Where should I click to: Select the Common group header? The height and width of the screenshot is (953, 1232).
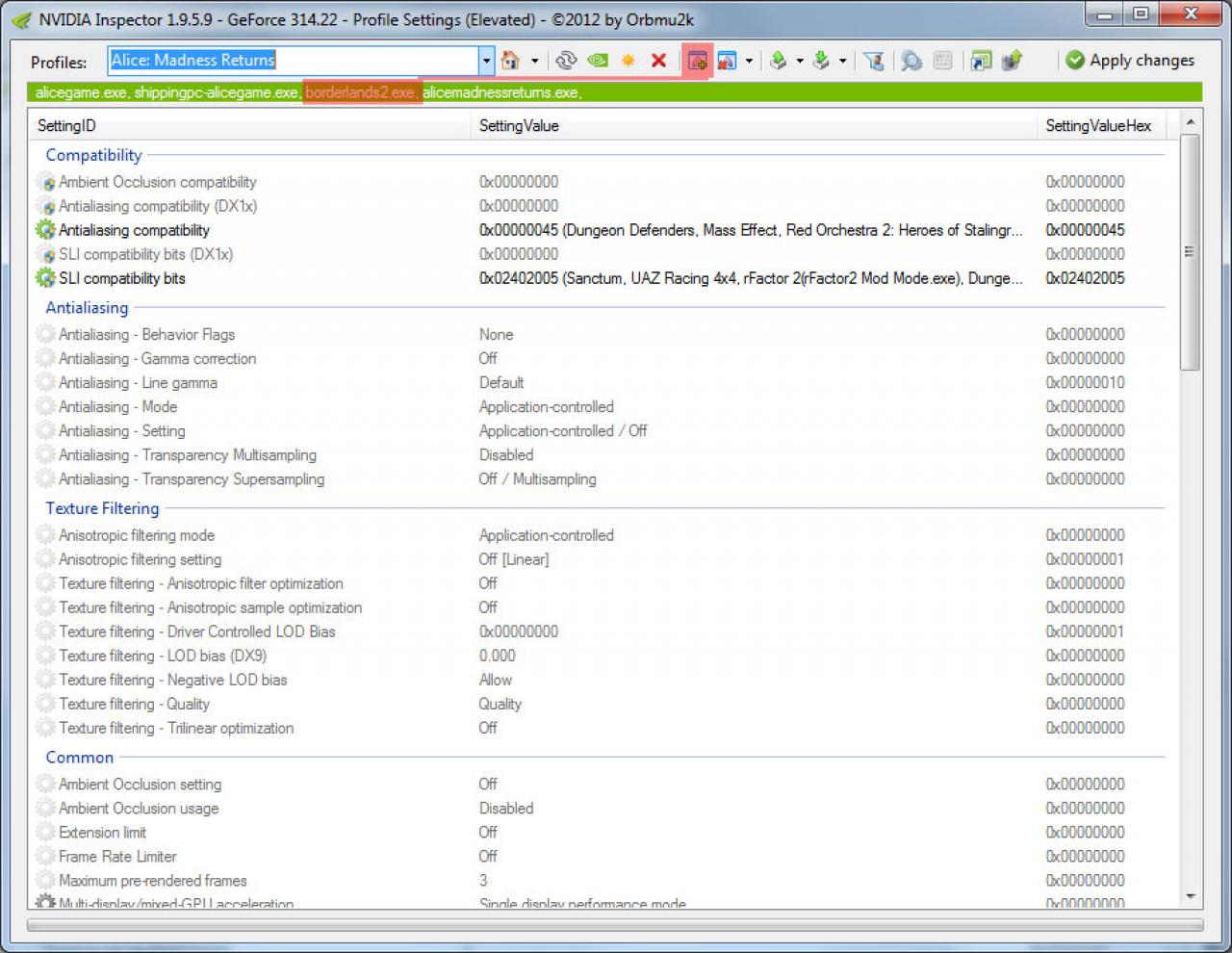pos(79,758)
